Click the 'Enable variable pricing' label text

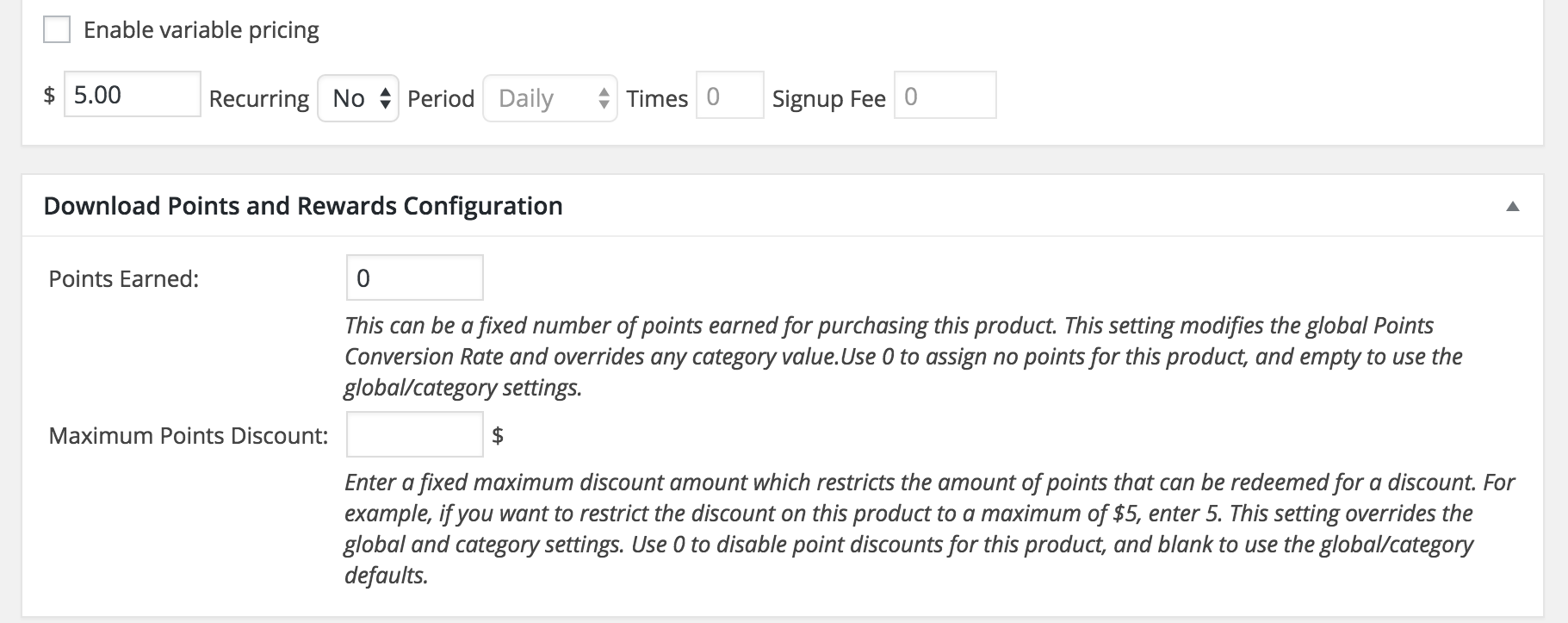[201, 30]
